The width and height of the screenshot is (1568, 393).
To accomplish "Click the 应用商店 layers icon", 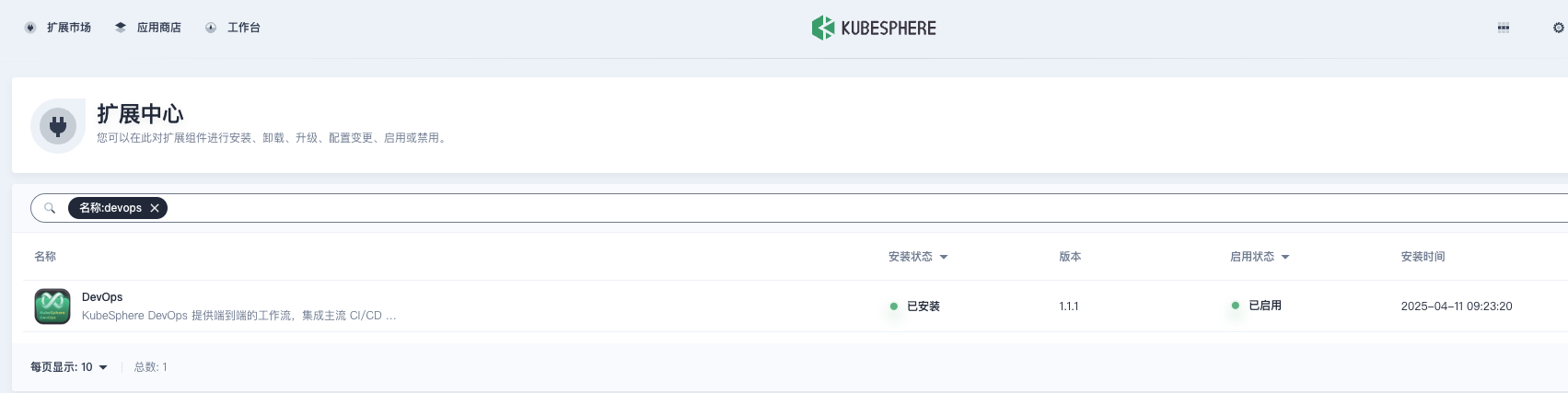I will [x=121, y=28].
